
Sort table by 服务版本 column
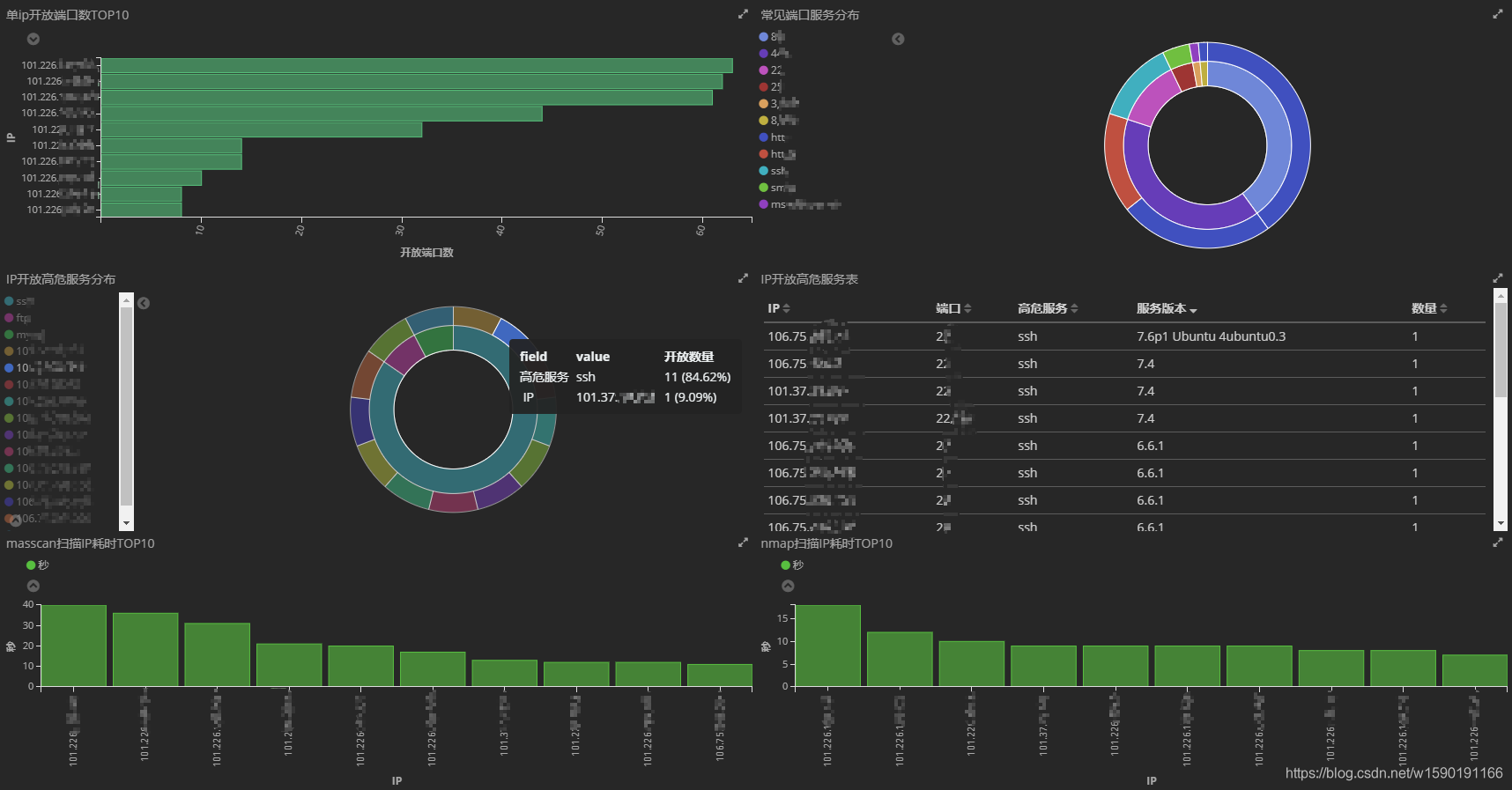tap(1167, 308)
